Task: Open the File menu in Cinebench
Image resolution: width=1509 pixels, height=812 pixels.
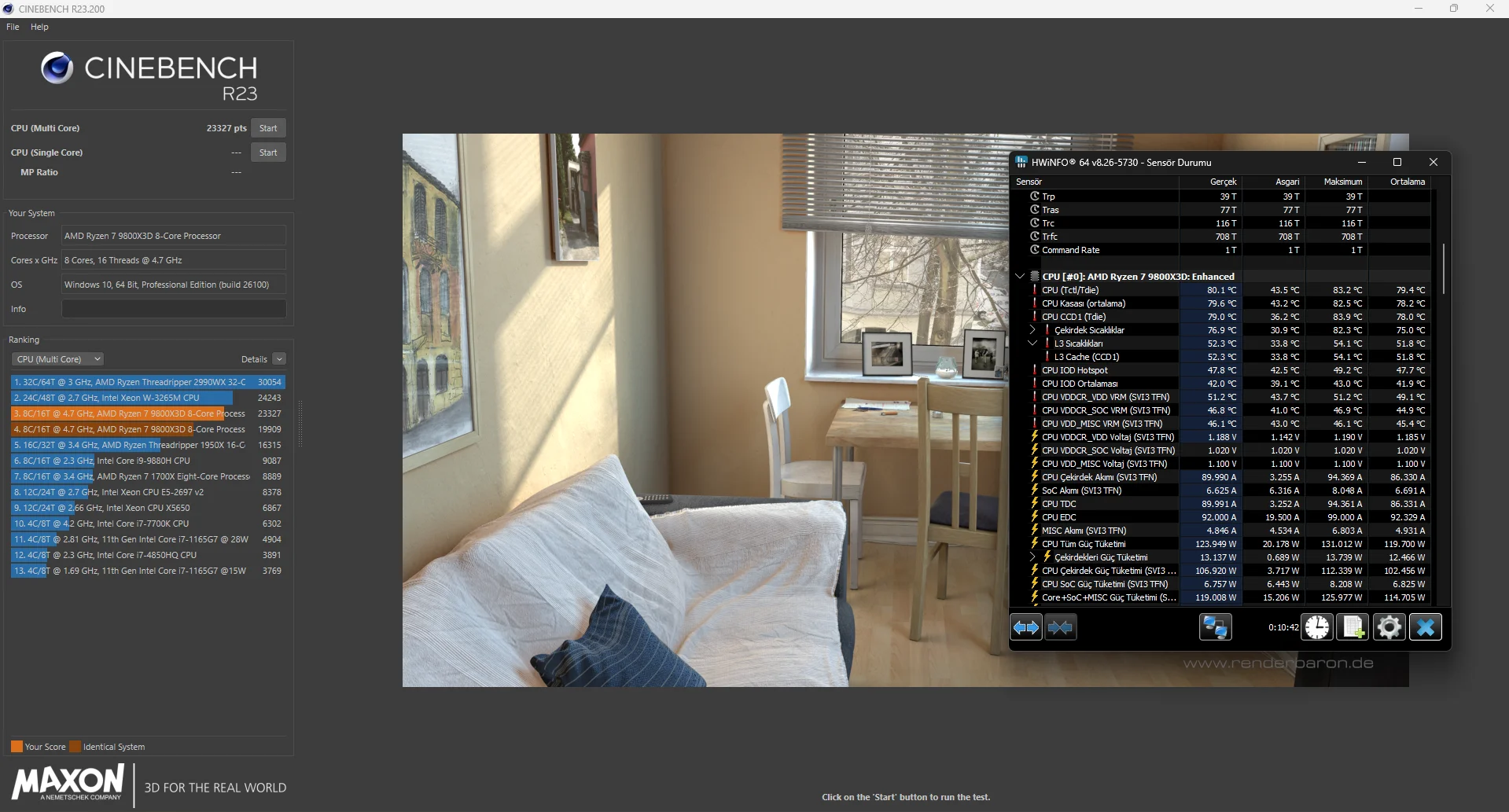Action: point(13,27)
